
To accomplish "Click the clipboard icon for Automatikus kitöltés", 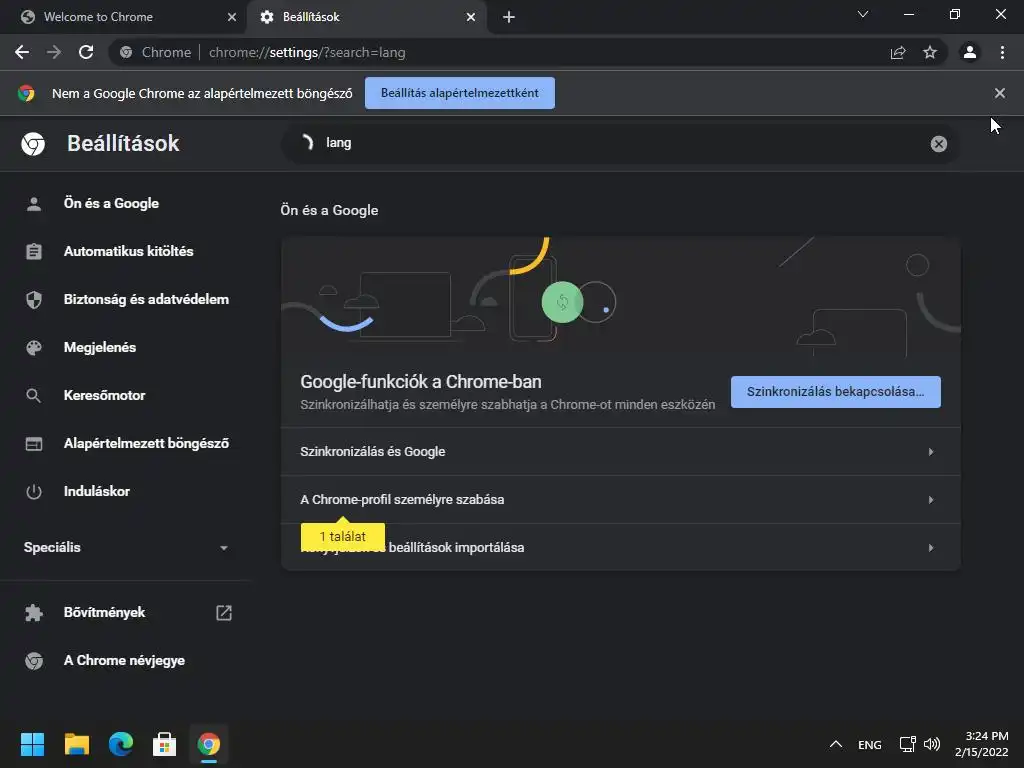I will tap(34, 251).
